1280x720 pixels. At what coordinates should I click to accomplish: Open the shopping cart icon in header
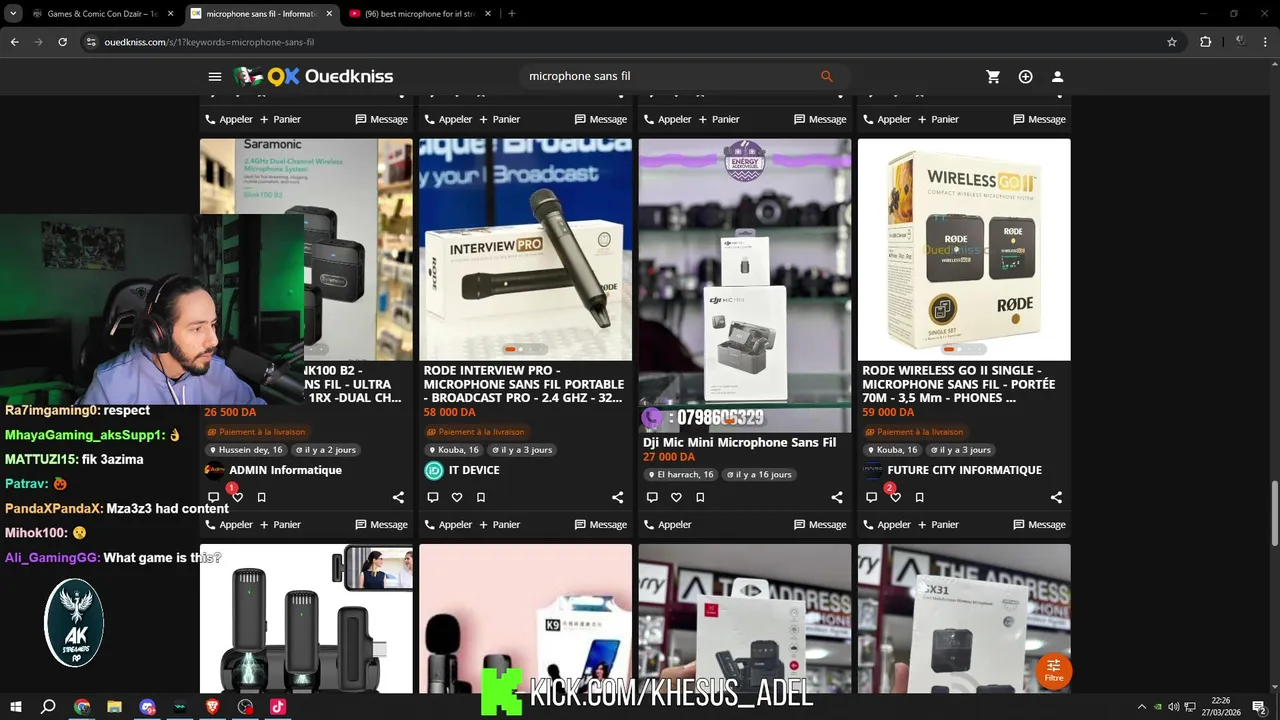coord(993,77)
